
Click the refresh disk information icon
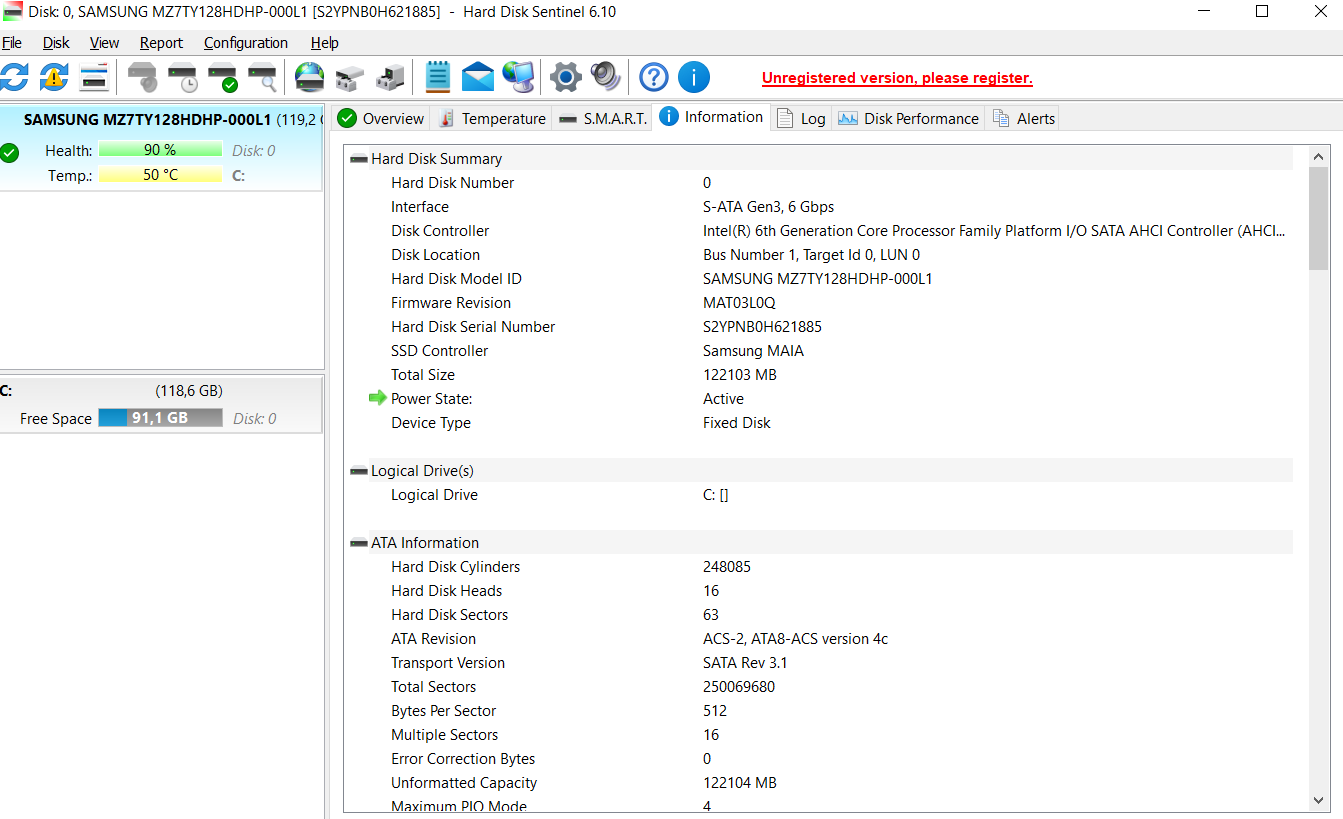(x=14, y=77)
